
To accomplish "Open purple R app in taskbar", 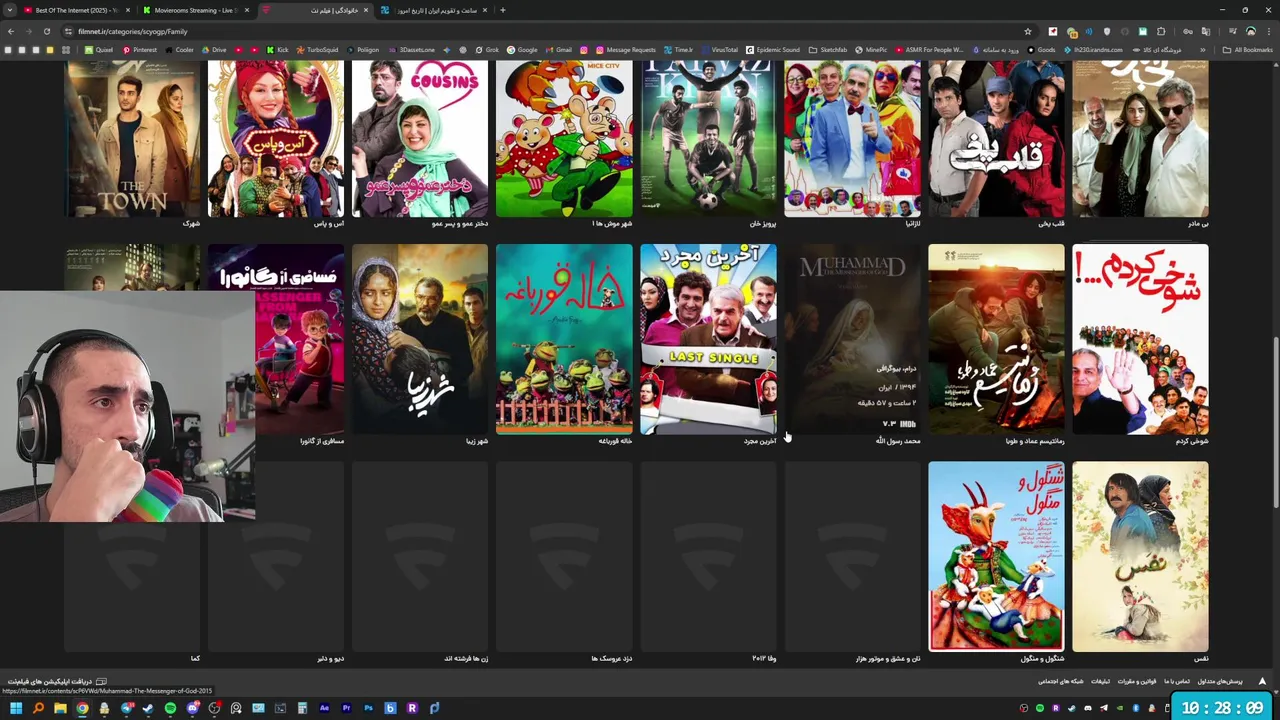I will pyautogui.click(x=412, y=708).
